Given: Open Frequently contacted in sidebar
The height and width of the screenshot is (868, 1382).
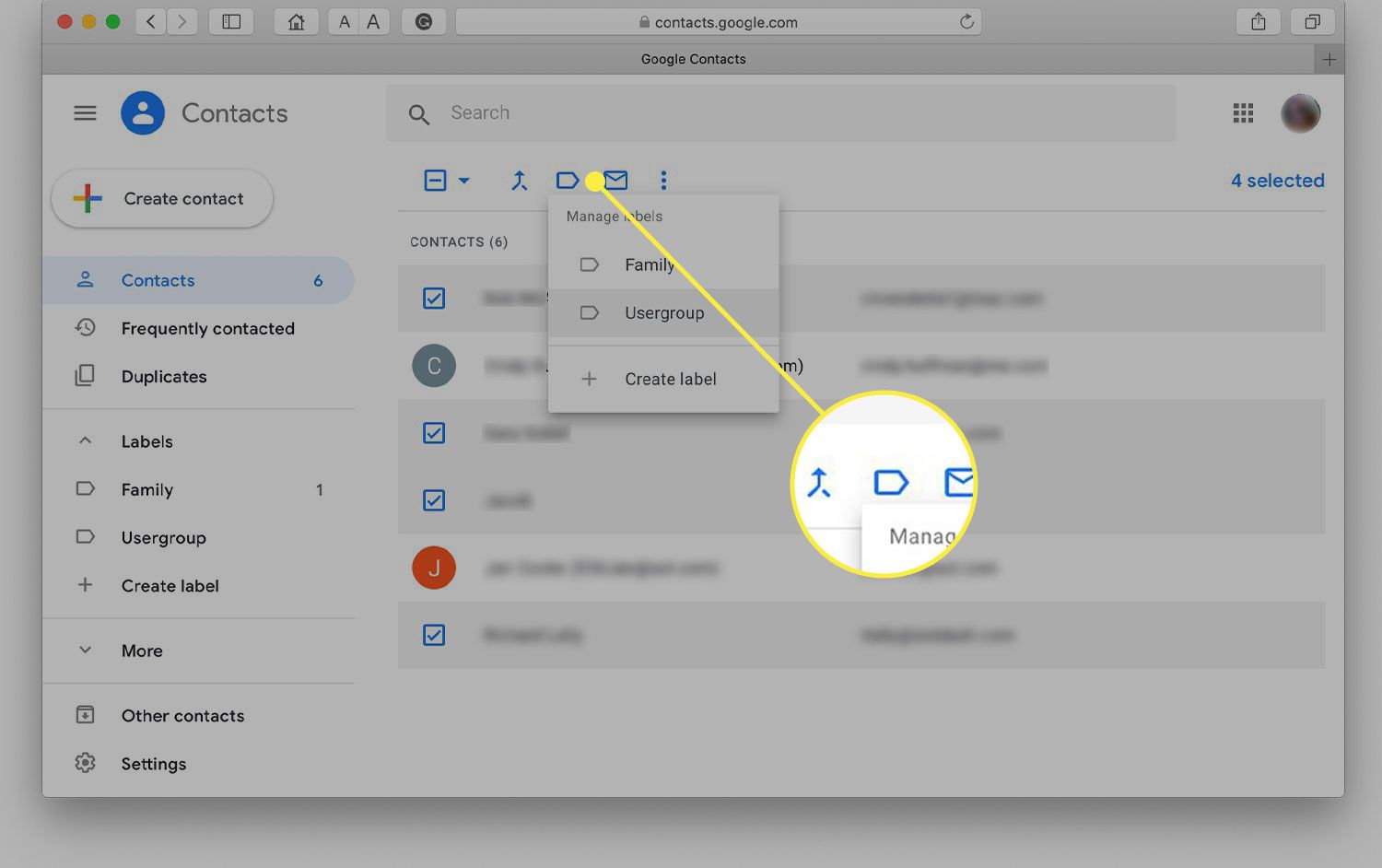Looking at the screenshot, I should click(x=198, y=328).
